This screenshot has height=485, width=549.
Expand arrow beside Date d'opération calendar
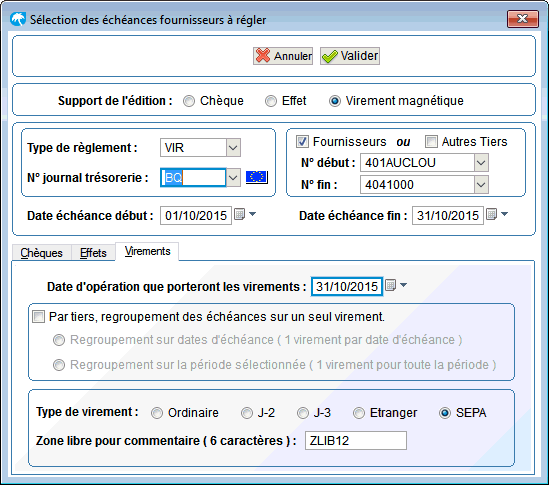point(403,285)
